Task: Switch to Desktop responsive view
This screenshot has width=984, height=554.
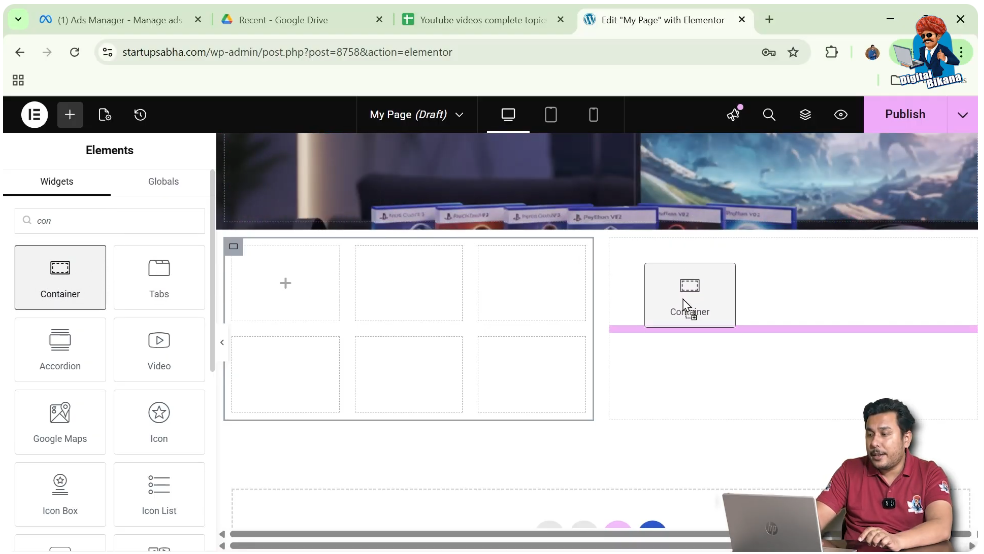Action: coord(508,115)
